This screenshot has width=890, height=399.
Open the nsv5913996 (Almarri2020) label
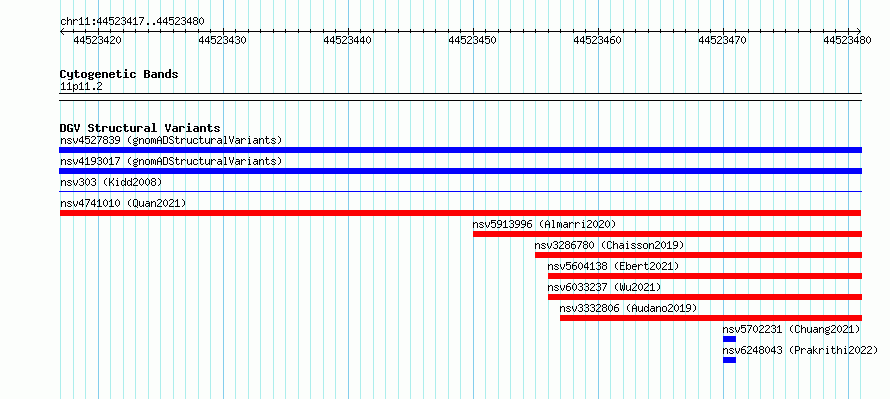[x=544, y=224]
